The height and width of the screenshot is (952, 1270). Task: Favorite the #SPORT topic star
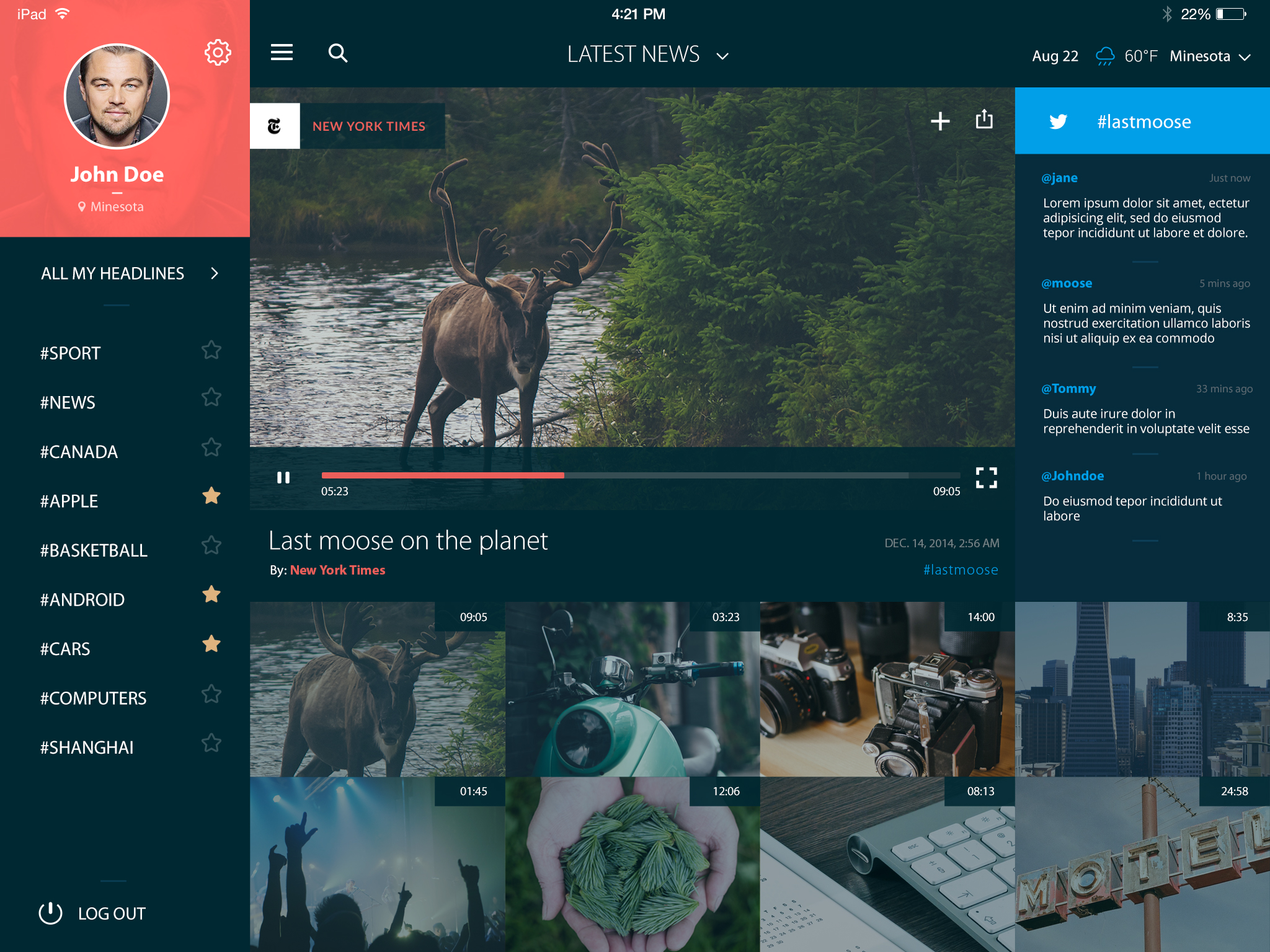click(x=211, y=350)
